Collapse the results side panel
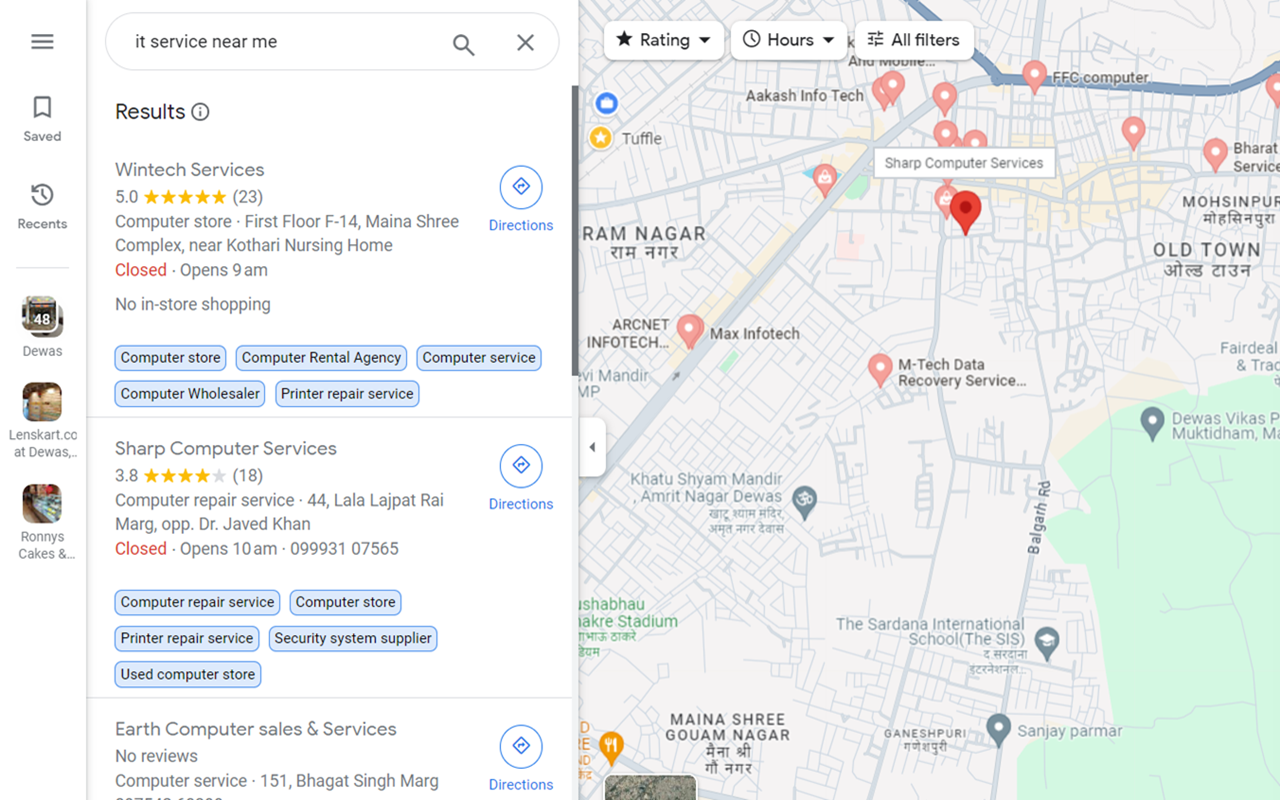Screen dimensions: 1280x800 pos(592,448)
